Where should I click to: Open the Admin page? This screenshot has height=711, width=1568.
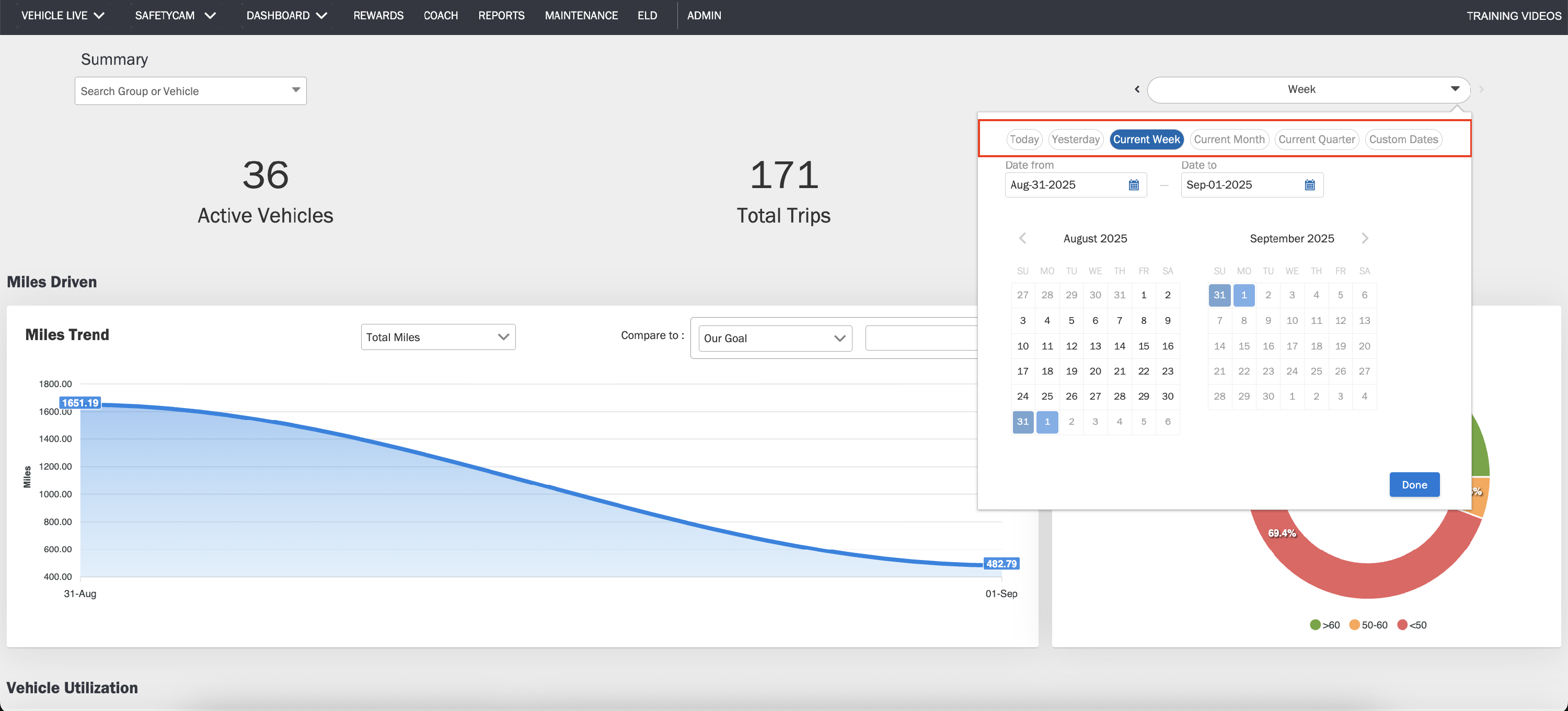coord(704,16)
